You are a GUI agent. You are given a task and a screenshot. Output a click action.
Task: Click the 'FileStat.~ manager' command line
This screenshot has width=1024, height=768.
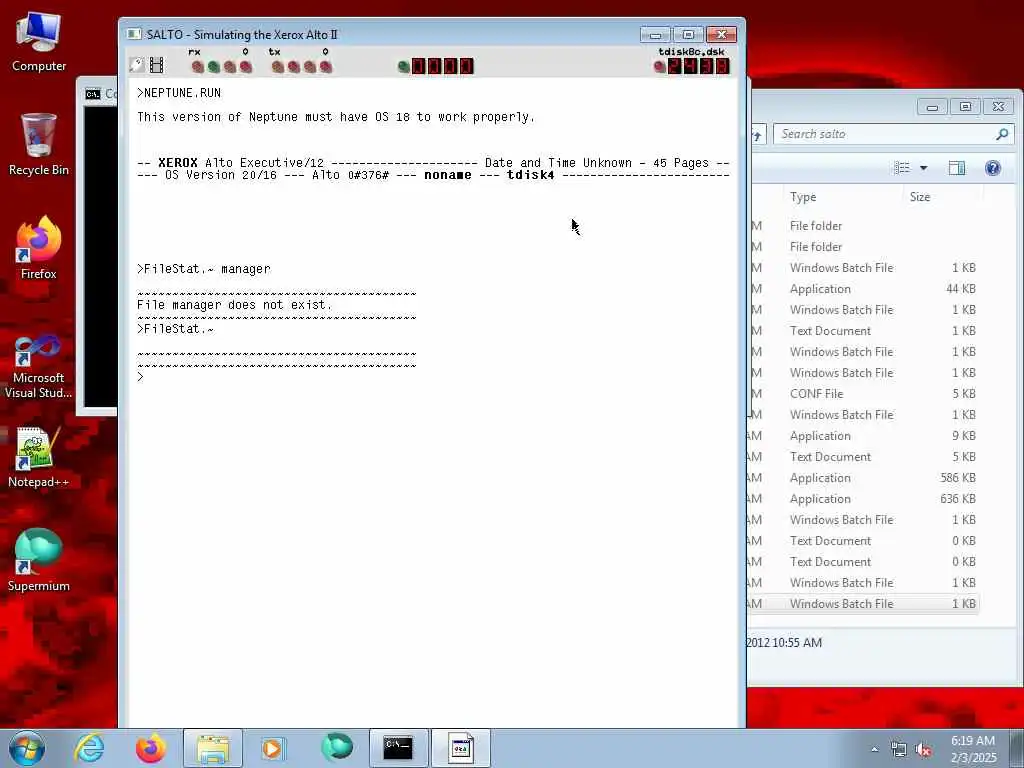(x=204, y=268)
